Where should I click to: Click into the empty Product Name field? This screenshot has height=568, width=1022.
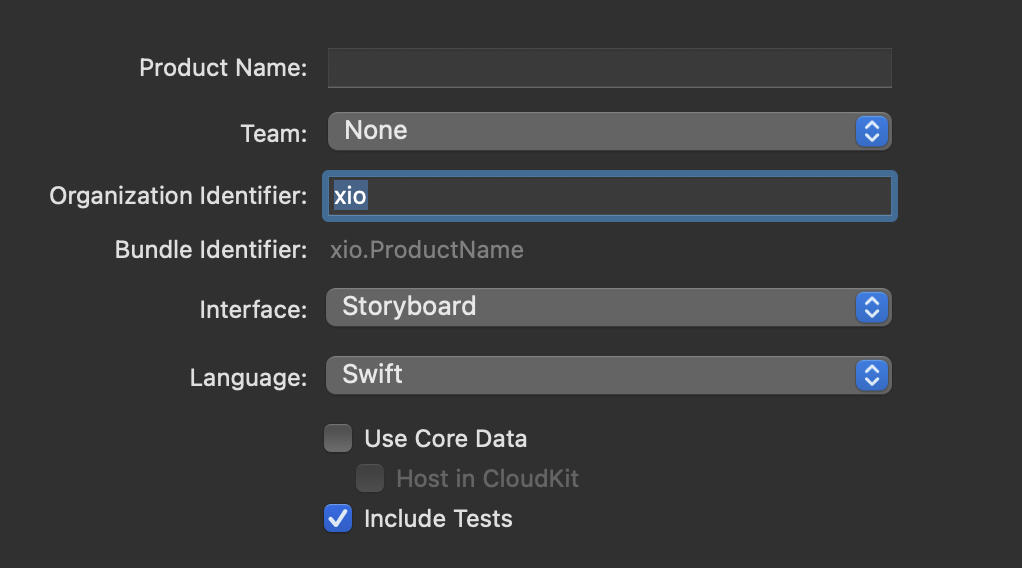609,68
